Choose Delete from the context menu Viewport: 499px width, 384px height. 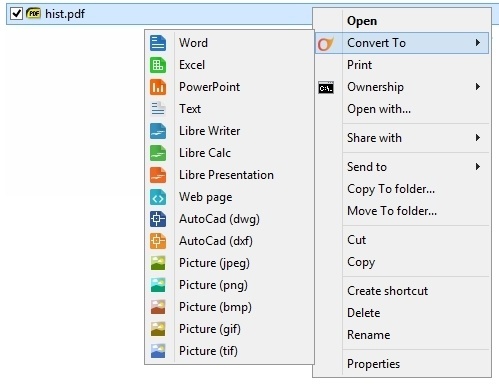[x=364, y=313]
